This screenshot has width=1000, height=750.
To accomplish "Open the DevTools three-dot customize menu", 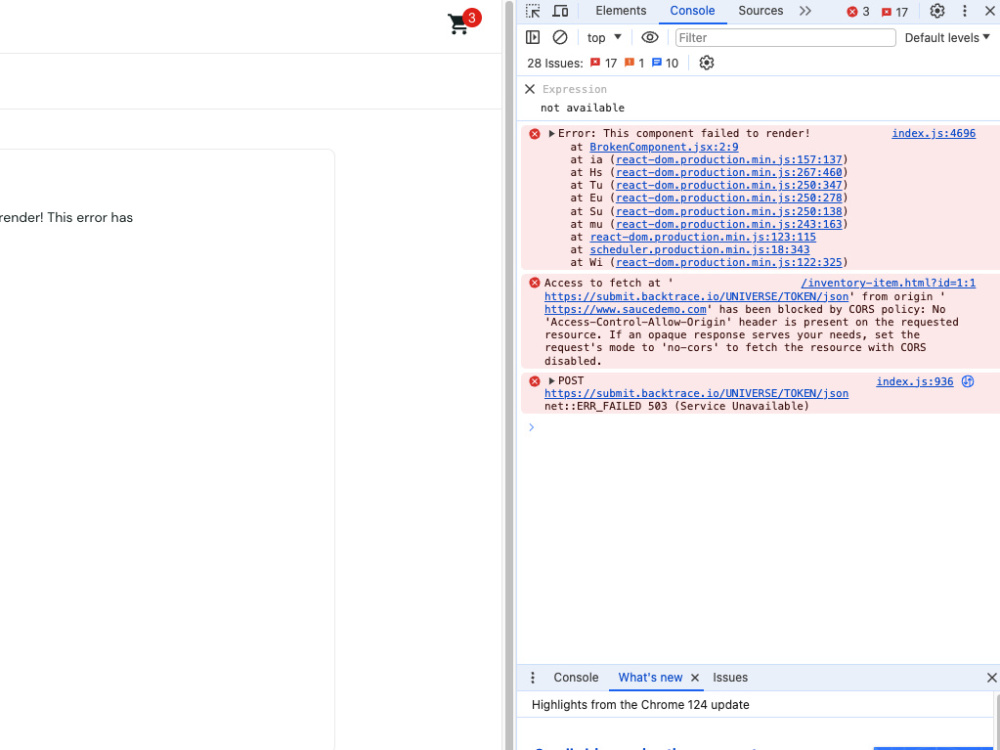I will [964, 11].
